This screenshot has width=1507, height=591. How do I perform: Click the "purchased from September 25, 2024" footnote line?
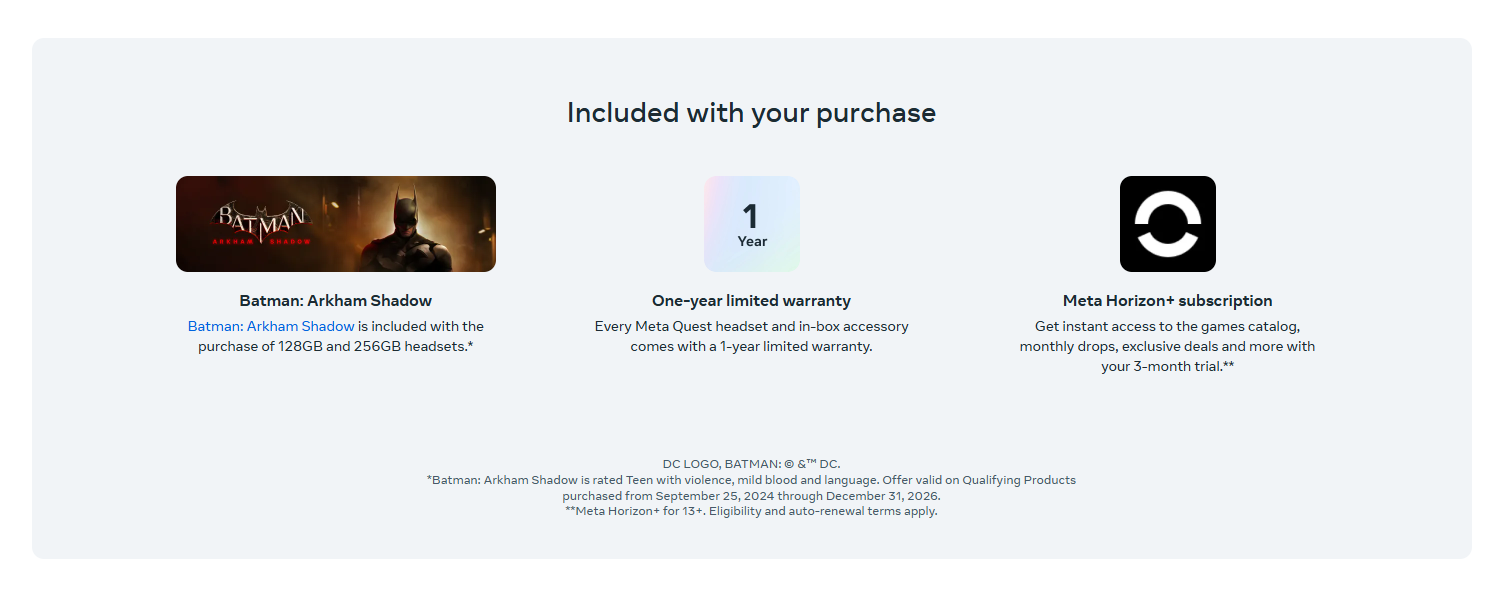[x=751, y=496]
